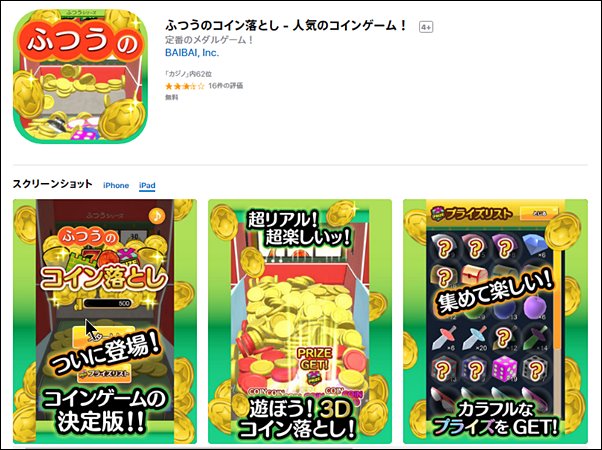Click the 4+ age rating badge
The image size is (602, 450).
coord(426,27)
